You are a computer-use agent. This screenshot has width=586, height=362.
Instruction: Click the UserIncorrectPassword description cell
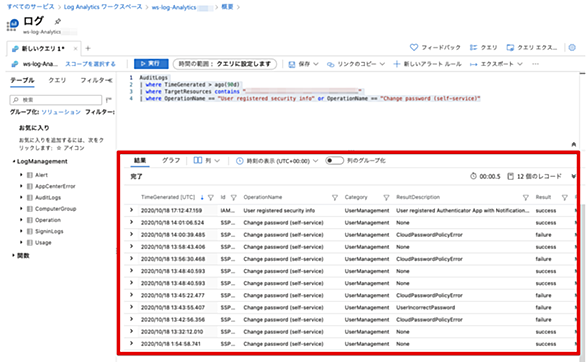click(x=425, y=307)
